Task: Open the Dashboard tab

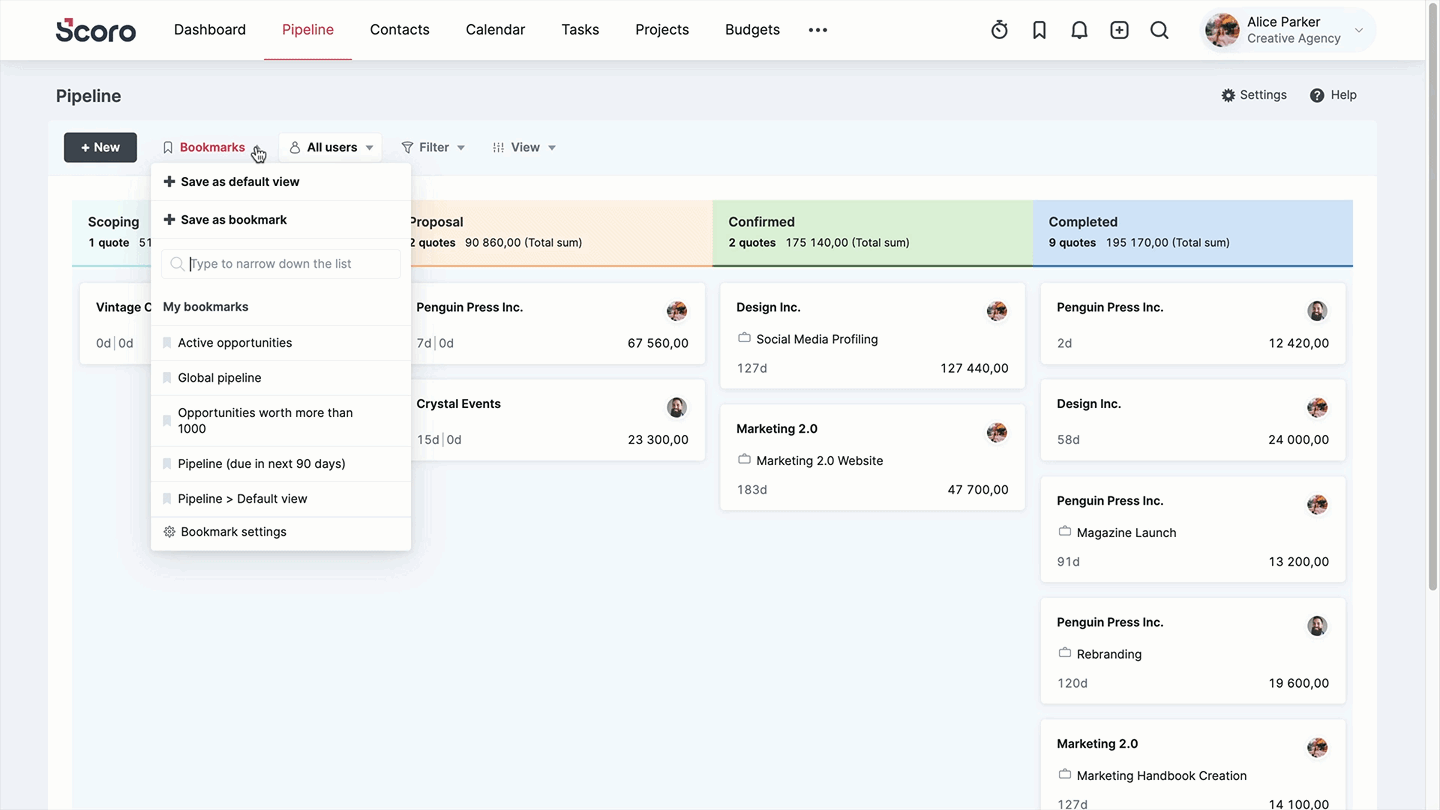Action: click(x=210, y=30)
